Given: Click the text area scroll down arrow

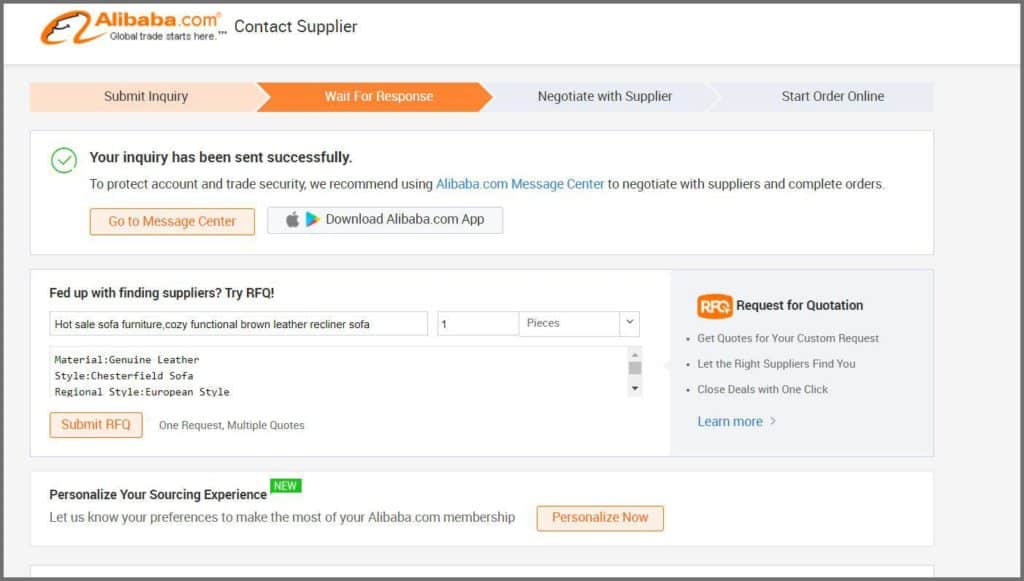Looking at the screenshot, I should click(635, 390).
